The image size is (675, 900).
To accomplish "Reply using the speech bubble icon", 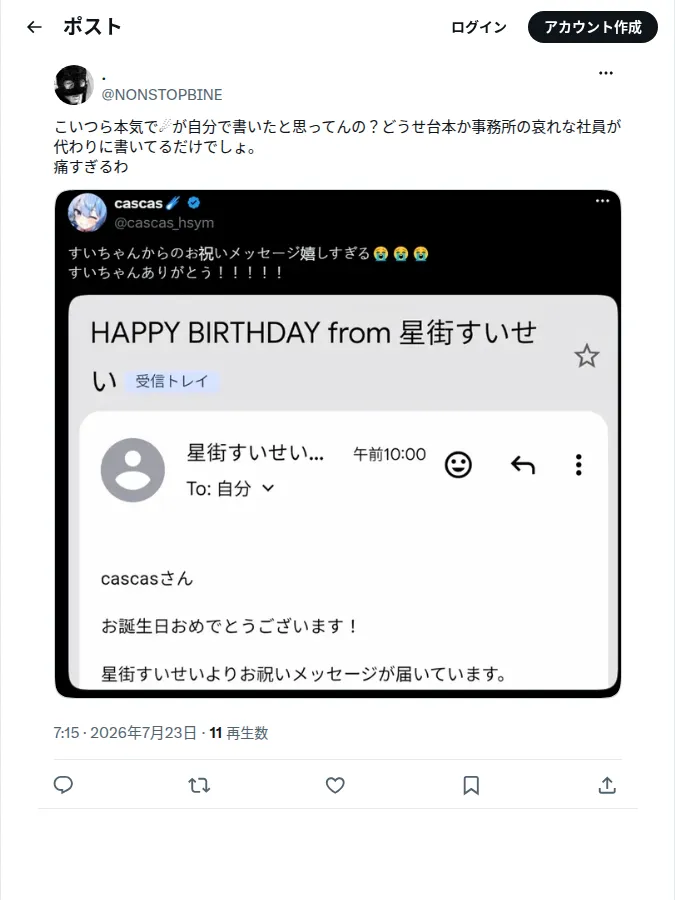I will 63,785.
